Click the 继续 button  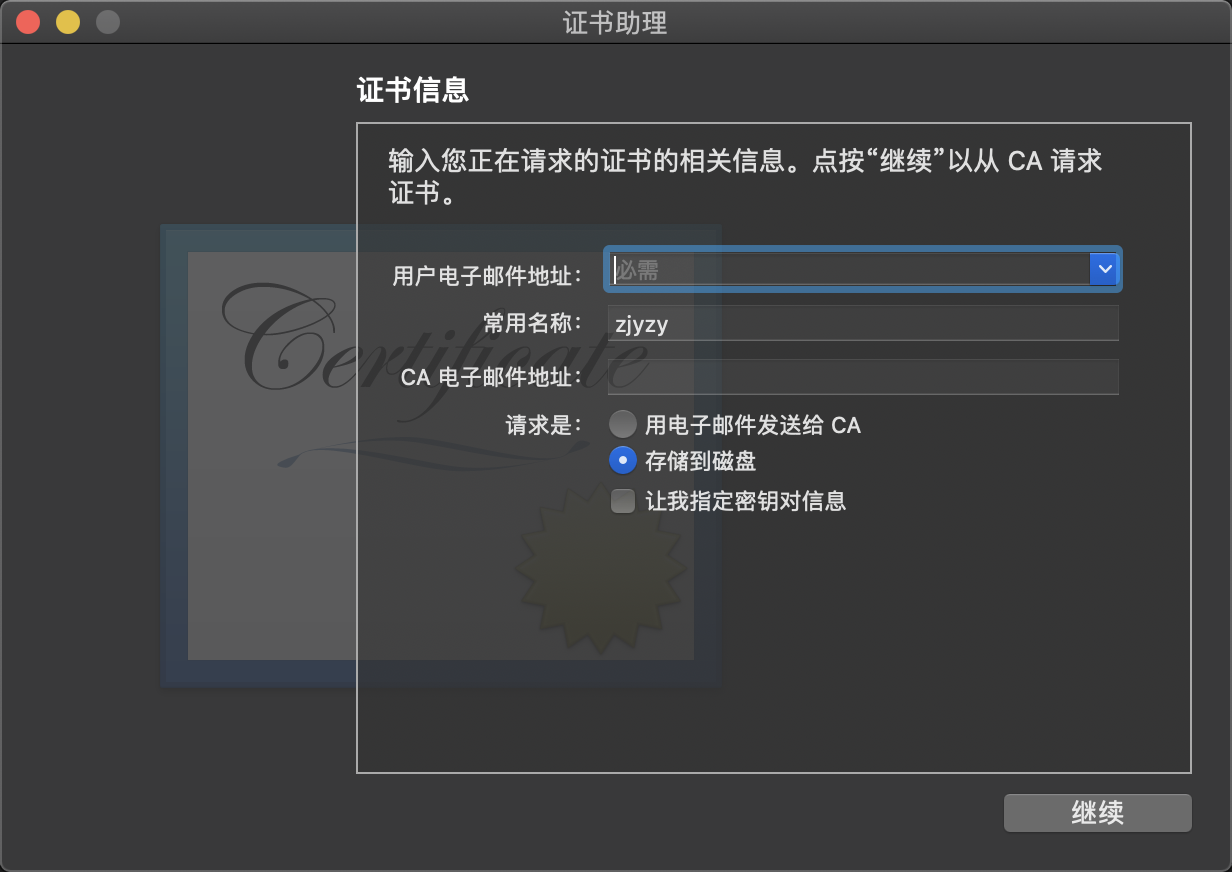(x=1097, y=813)
